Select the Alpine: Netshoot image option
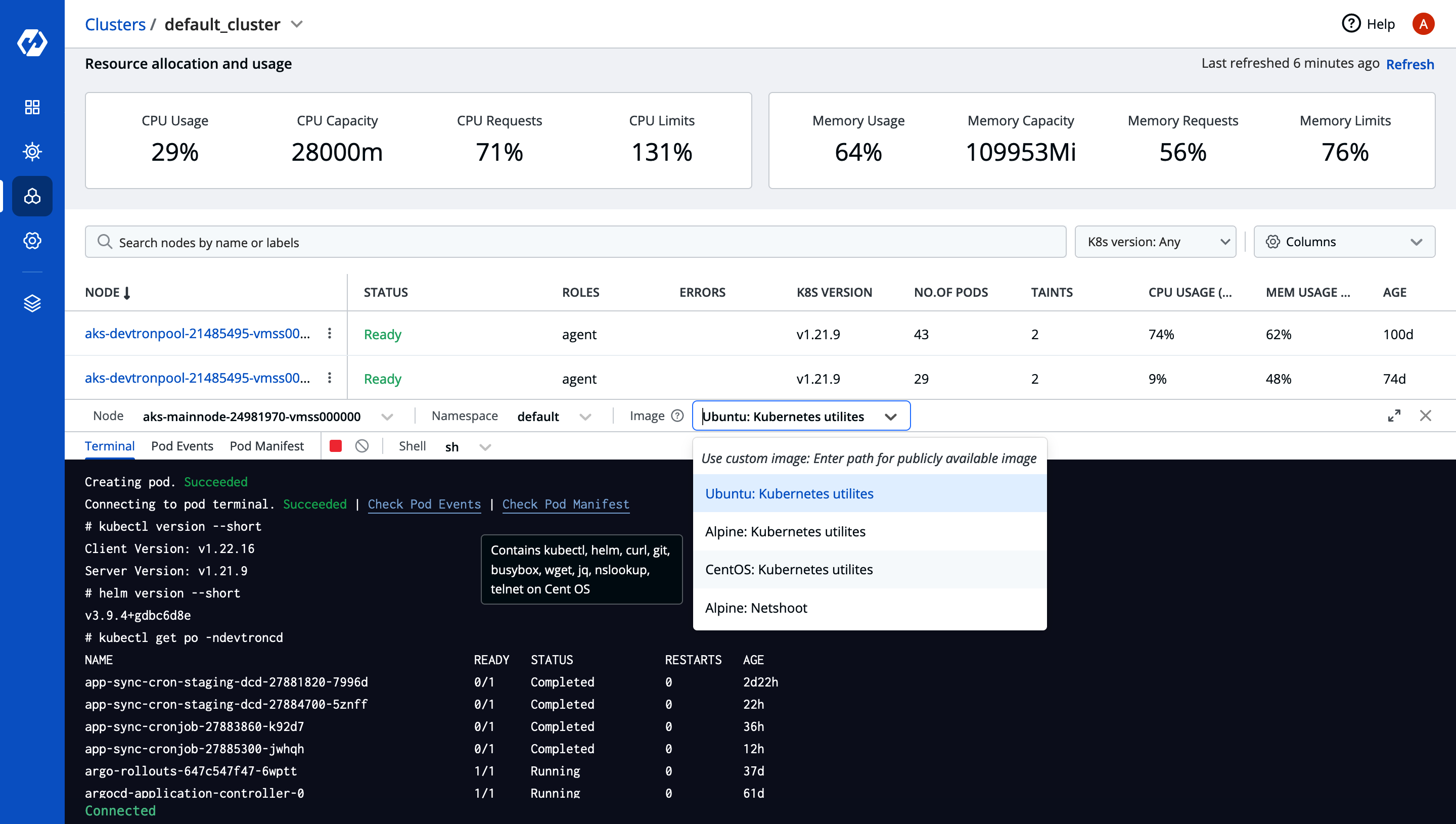 tap(756, 607)
